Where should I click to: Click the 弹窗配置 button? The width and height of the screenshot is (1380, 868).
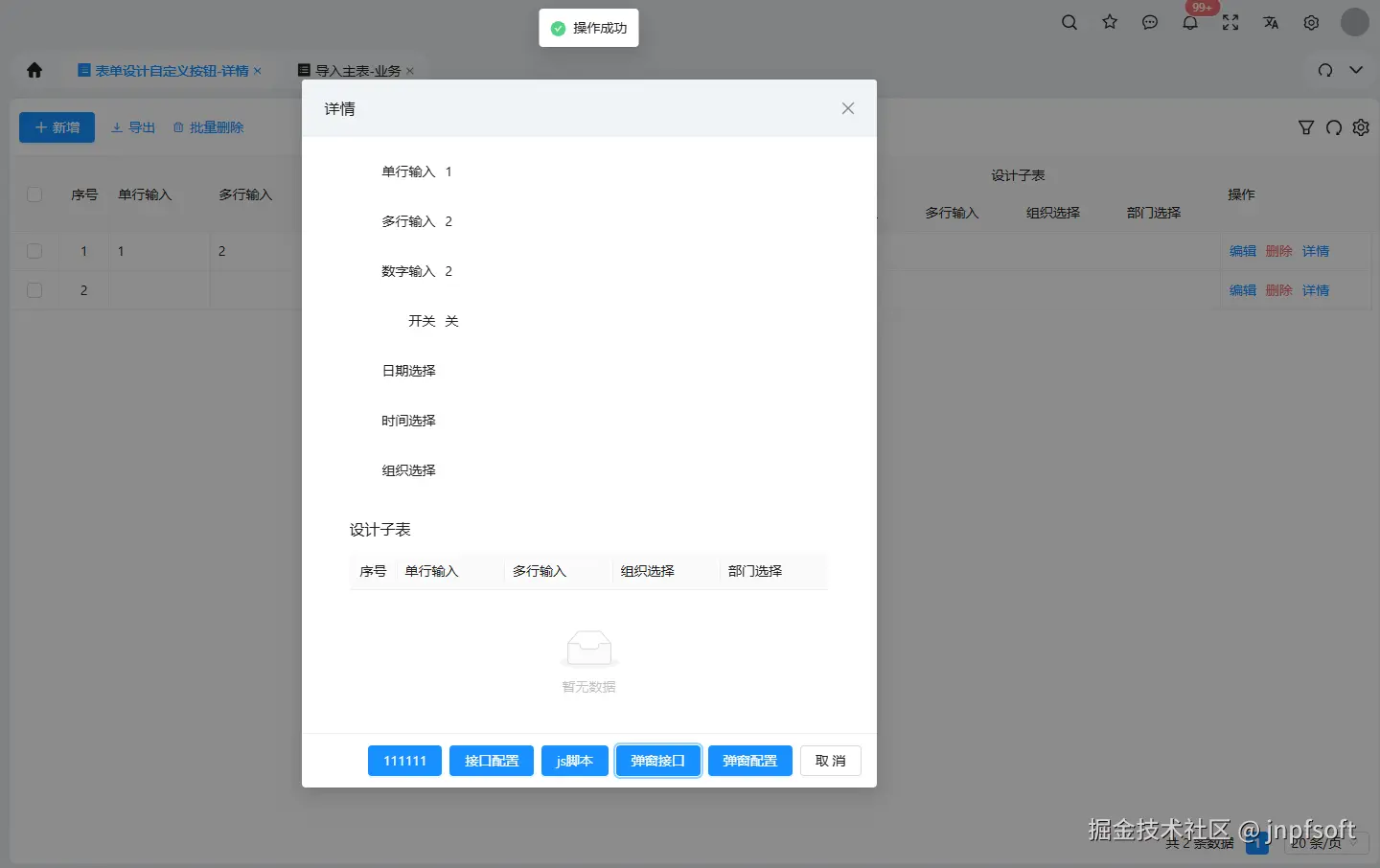click(750, 761)
